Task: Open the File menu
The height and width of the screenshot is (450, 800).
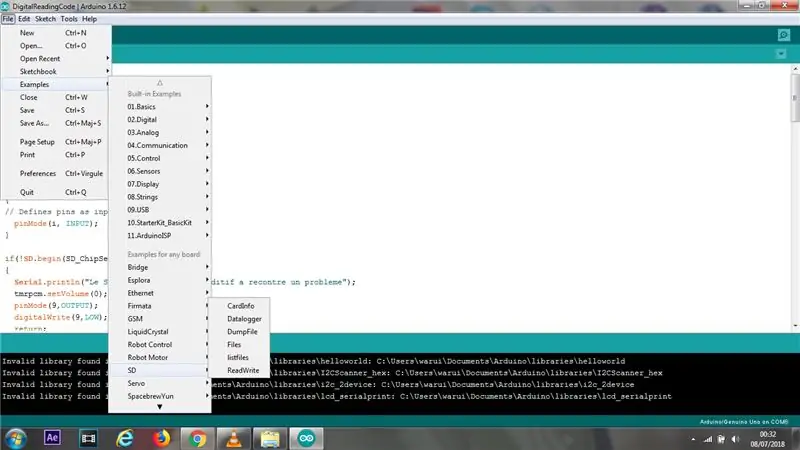Action: click(x=8, y=19)
